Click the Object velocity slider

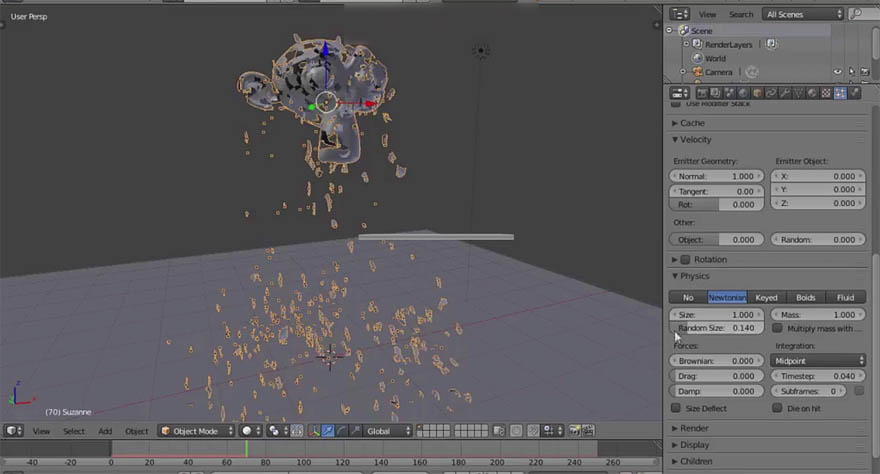tap(716, 240)
